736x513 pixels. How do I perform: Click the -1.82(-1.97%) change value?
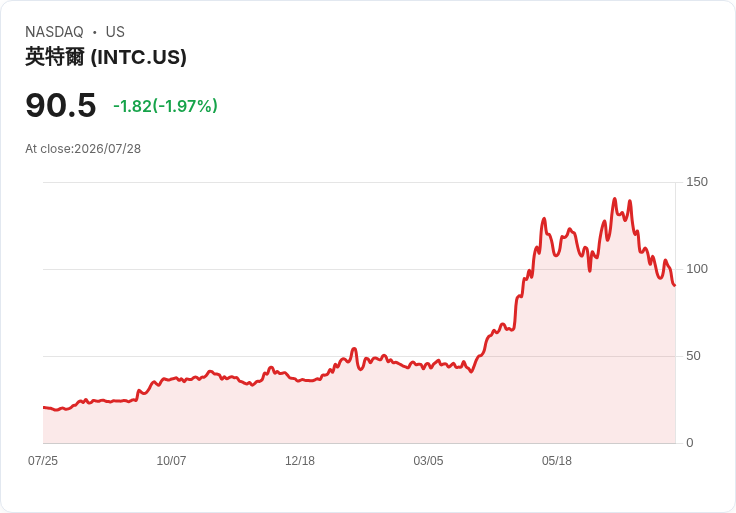[x=165, y=106]
